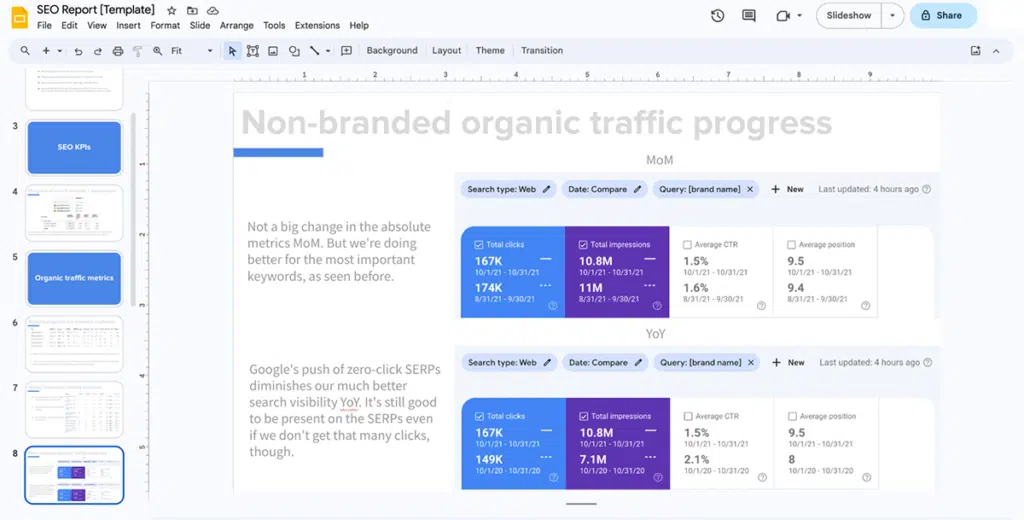Edit the SEO Report [Template] document title
This screenshot has height=520, width=1024.
tap(96, 10)
